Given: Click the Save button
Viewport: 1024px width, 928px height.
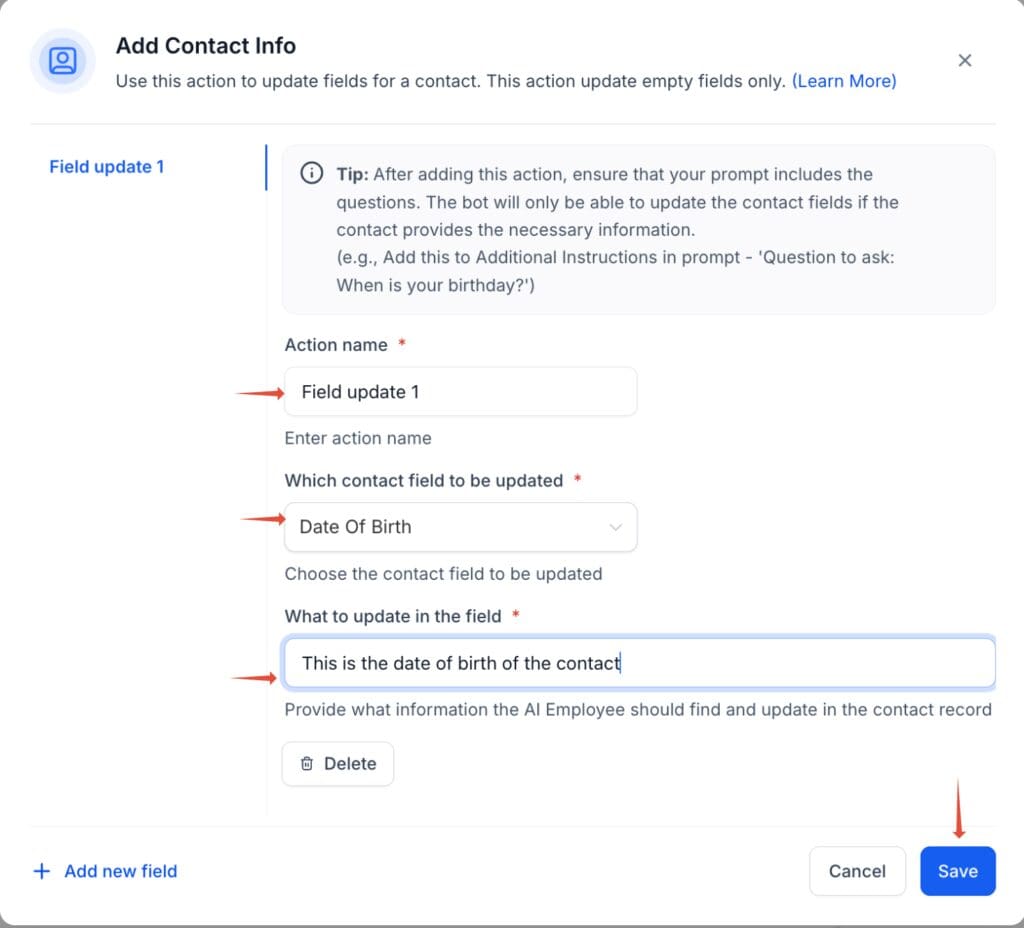Looking at the screenshot, I should click(x=957, y=871).
